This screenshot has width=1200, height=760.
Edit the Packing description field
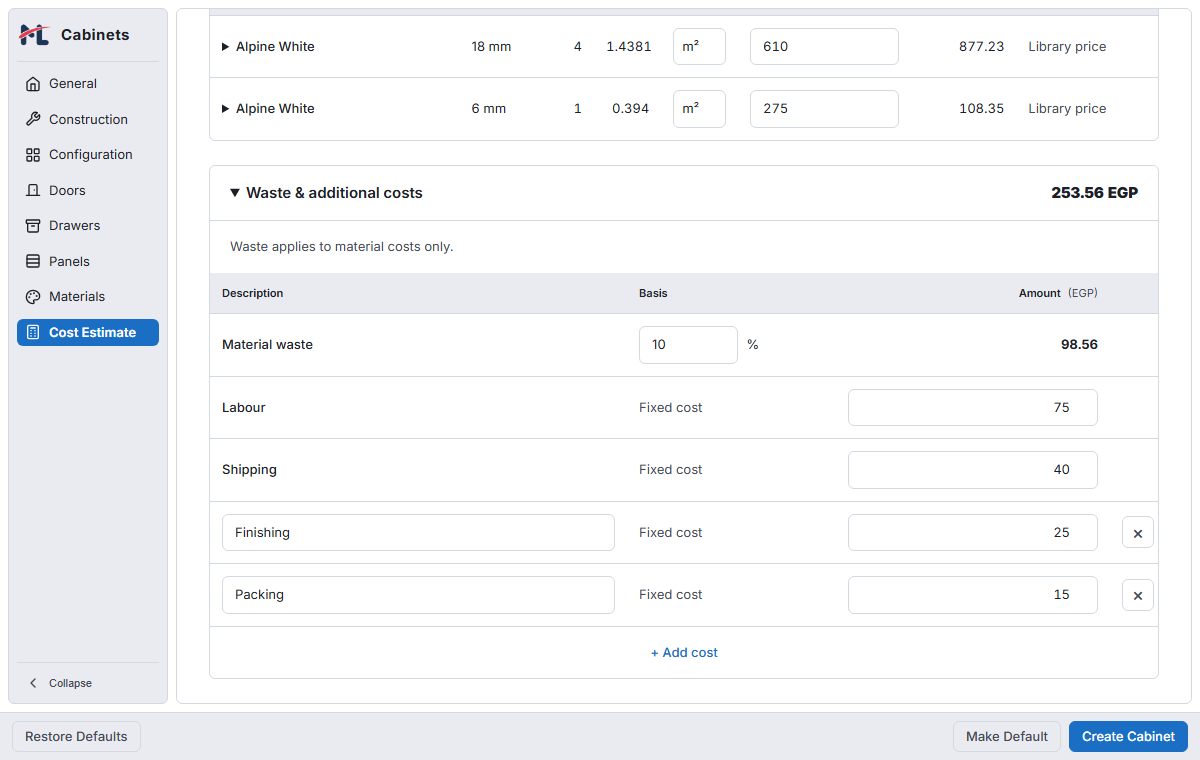pyautogui.click(x=418, y=595)
